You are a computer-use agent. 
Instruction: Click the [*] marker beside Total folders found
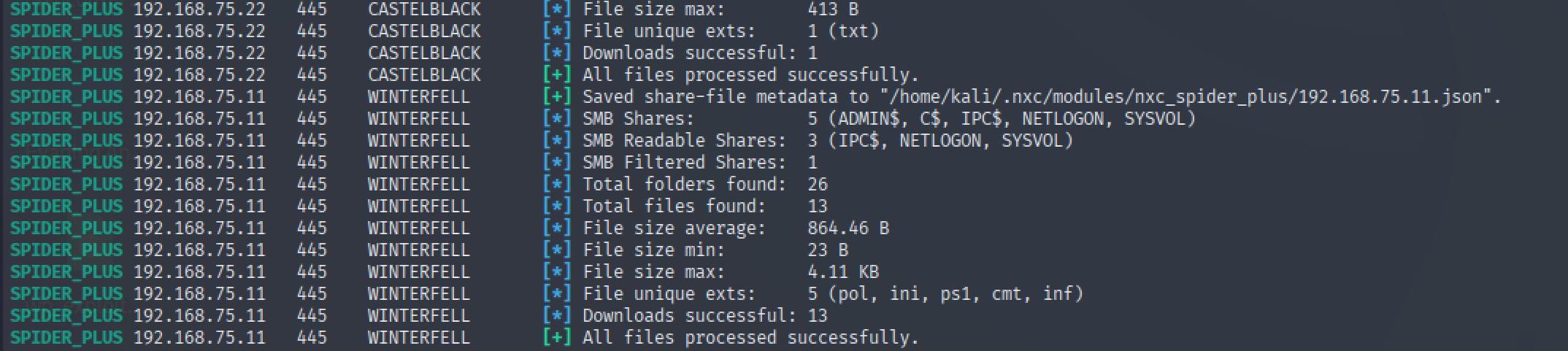point(556,185)
